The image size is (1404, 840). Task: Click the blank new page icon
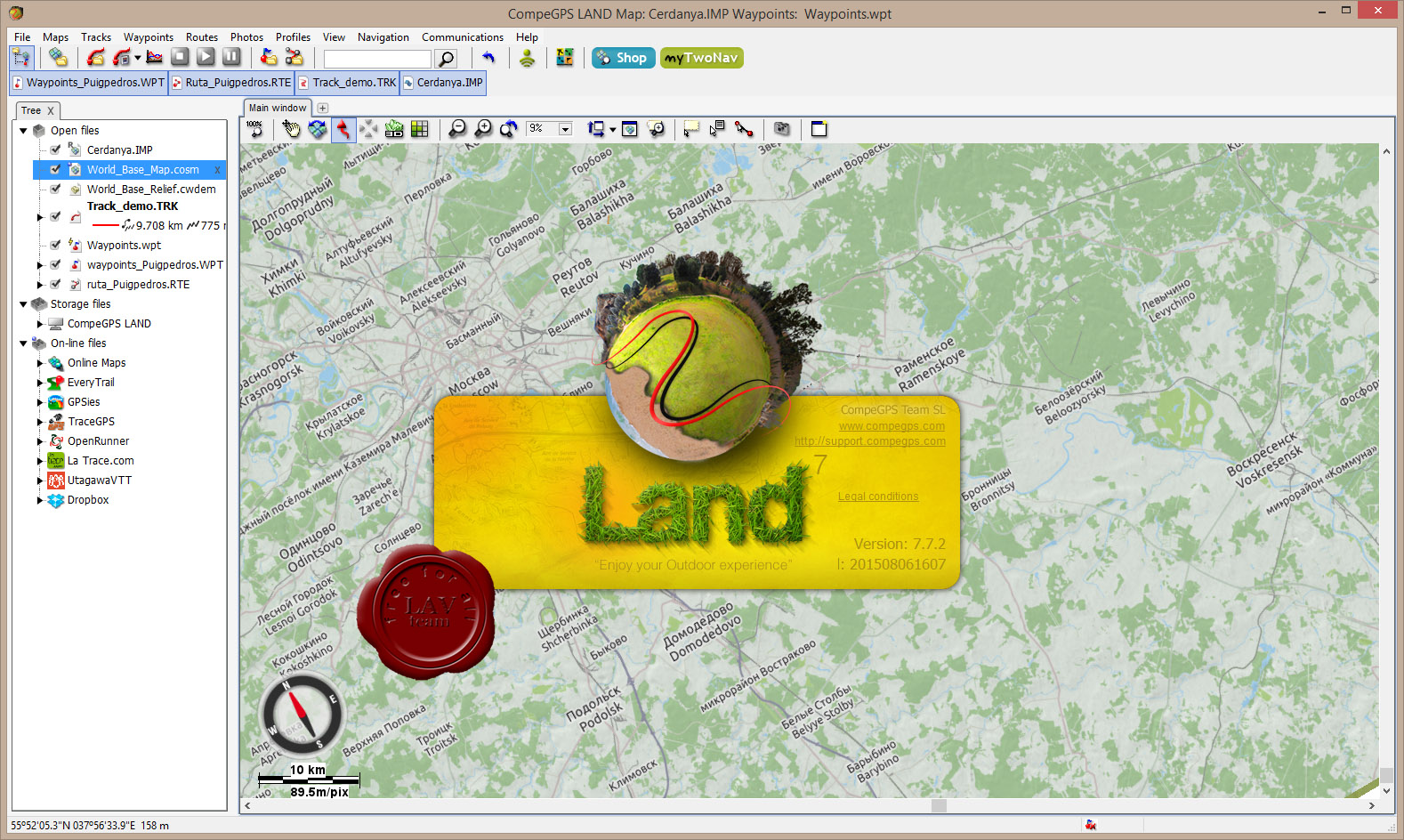(x=819, y=129)
